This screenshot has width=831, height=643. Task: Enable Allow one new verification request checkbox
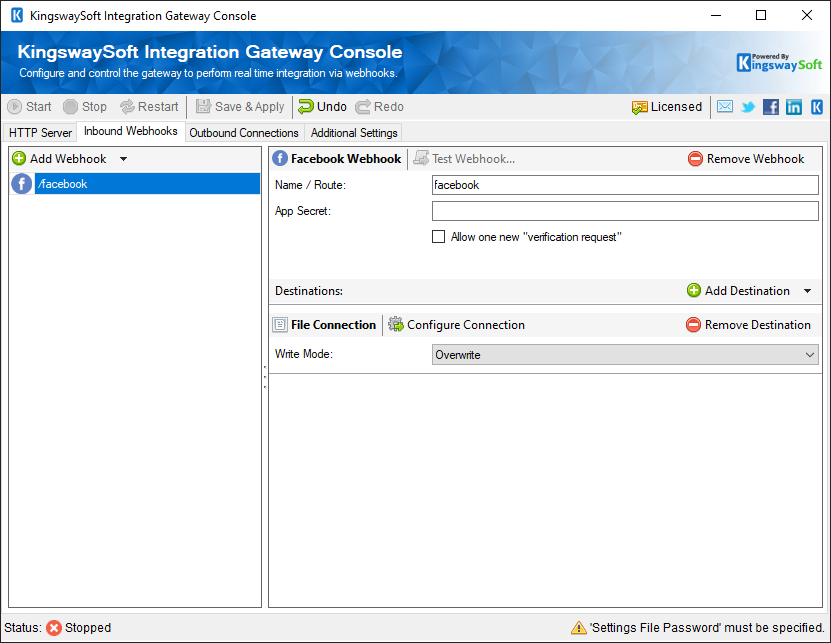pyautogui.click(x=438, y=236)
